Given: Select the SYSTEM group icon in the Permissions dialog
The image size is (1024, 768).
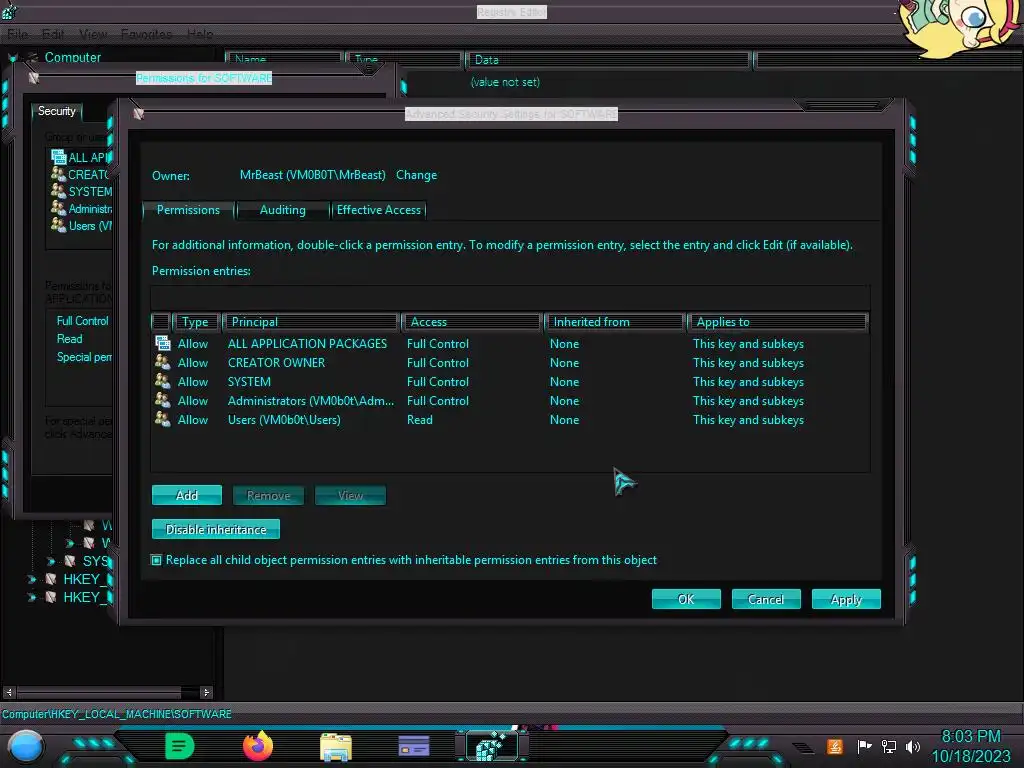Looking at the screenshot, I should point(58,191).
